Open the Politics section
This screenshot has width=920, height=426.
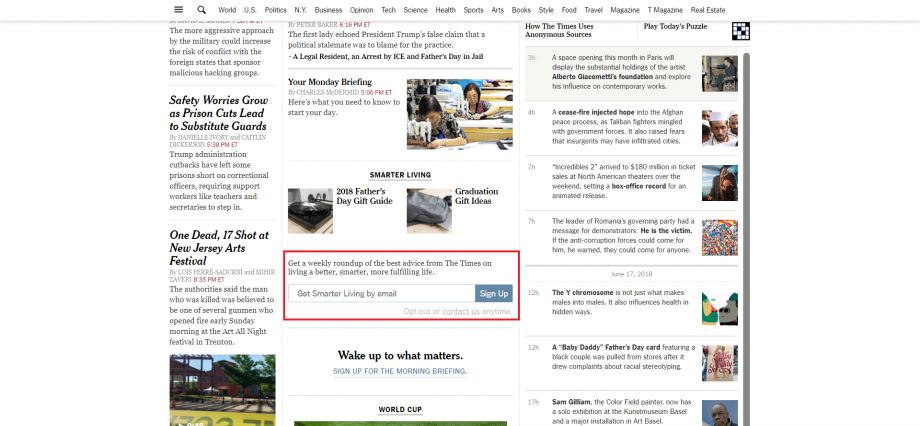276,10
